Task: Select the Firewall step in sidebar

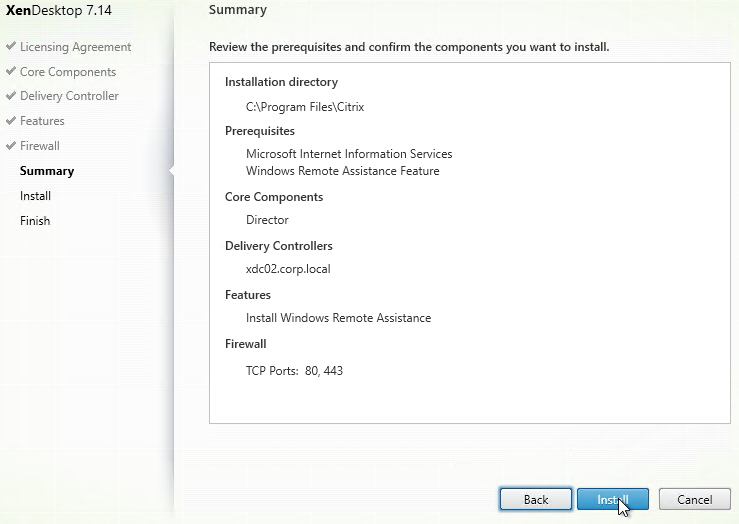Action: 40,146
